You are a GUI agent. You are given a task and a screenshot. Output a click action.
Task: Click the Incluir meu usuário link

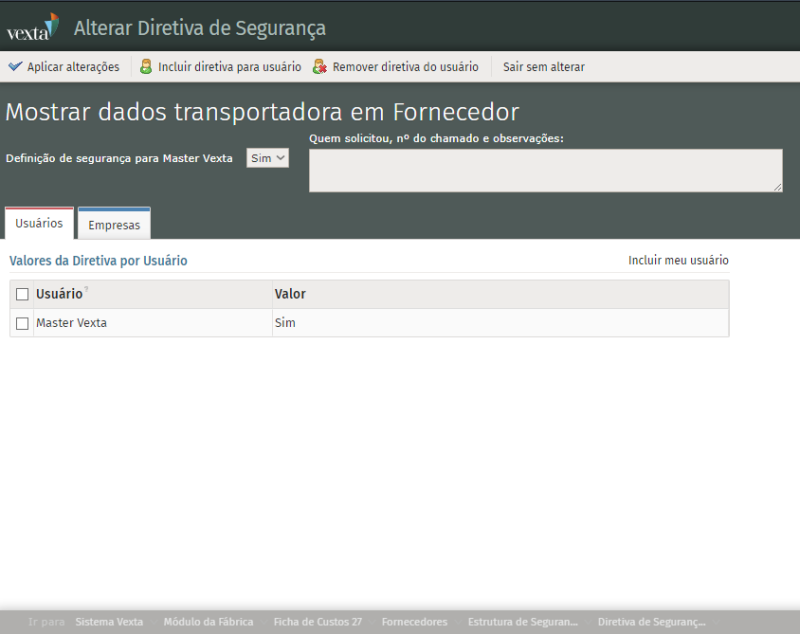click(x=678, y=260)
